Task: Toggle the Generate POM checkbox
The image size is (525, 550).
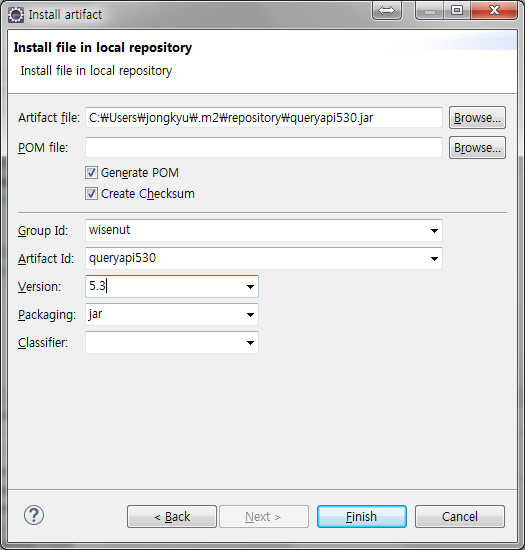Action: 91,173
